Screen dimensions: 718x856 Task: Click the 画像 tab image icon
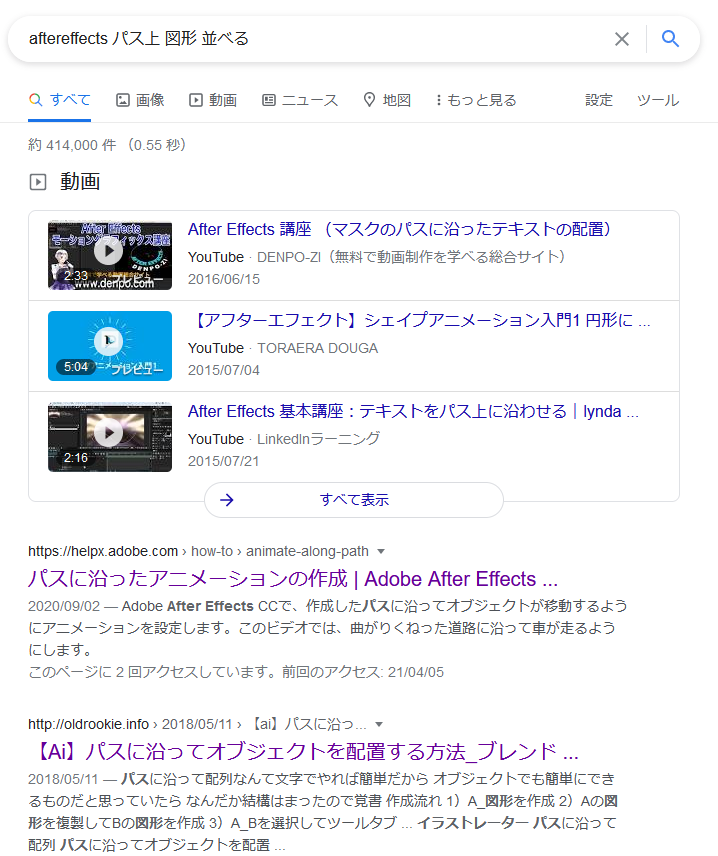pos(123,100)
